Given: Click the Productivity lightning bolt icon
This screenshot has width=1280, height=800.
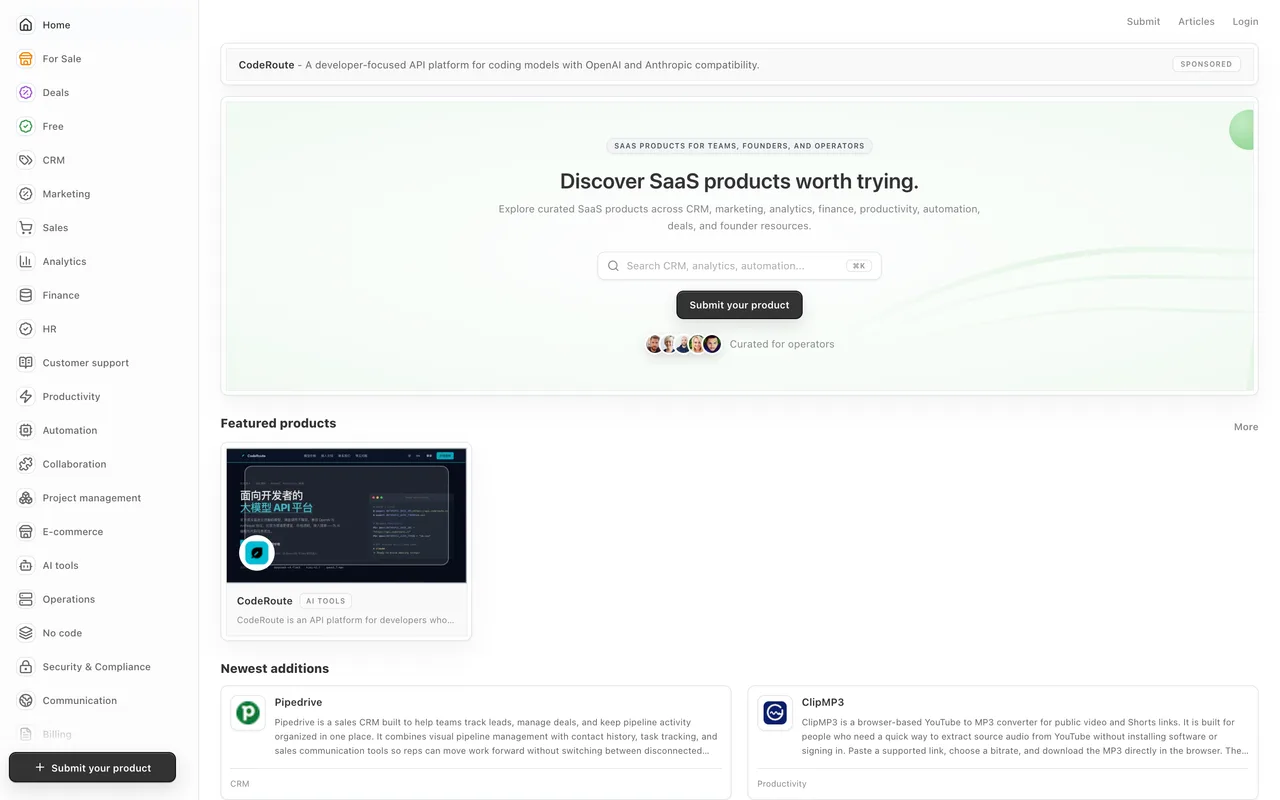Looking at the screenshot, I should click(26, 397).
